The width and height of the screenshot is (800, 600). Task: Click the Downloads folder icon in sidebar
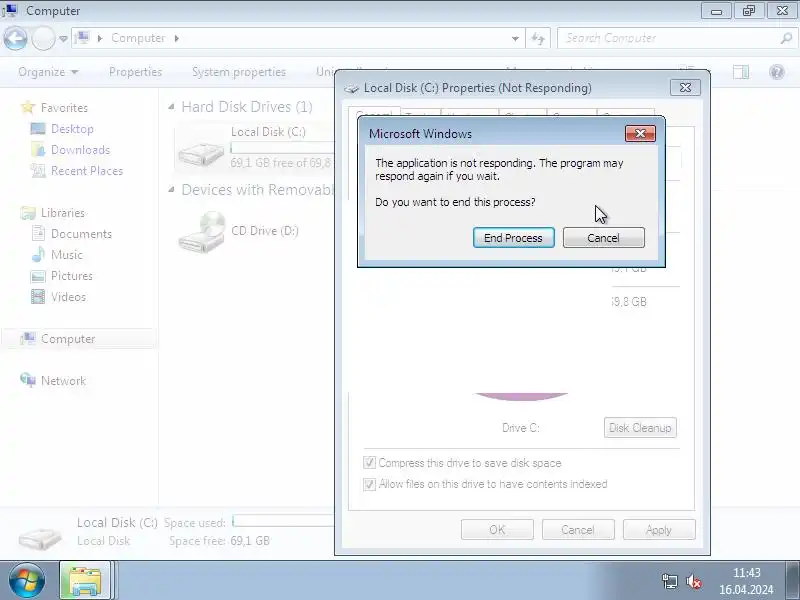[38, 149]
